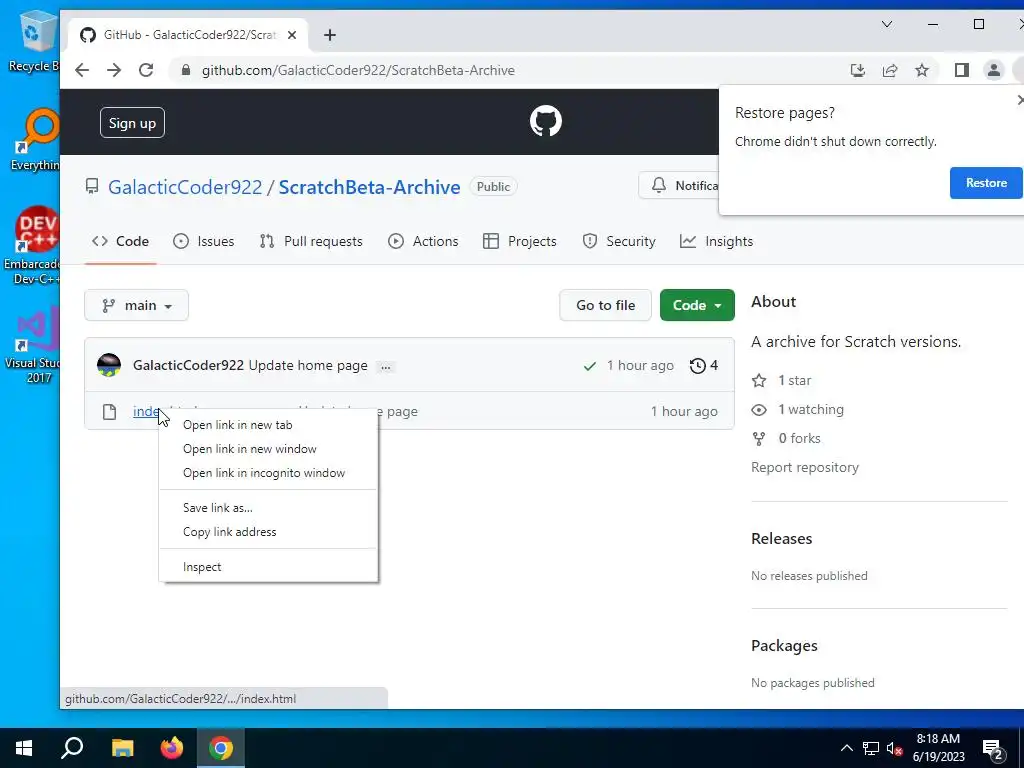Image resolution: width=1024 pixels, height=768 pixels.
Task: Click Restore in the Restore pages popup
Action: [985, 183]
